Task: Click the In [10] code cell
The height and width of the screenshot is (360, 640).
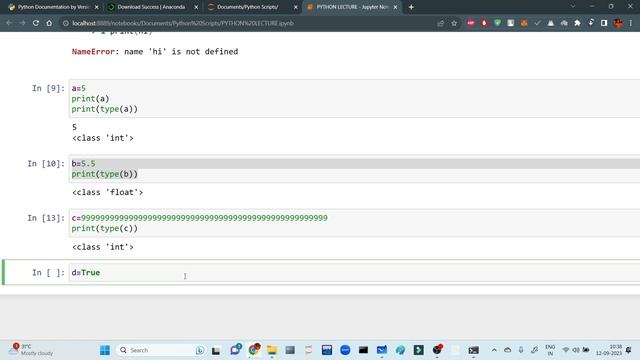Action: pyautogui.click(x=354, y=169)
